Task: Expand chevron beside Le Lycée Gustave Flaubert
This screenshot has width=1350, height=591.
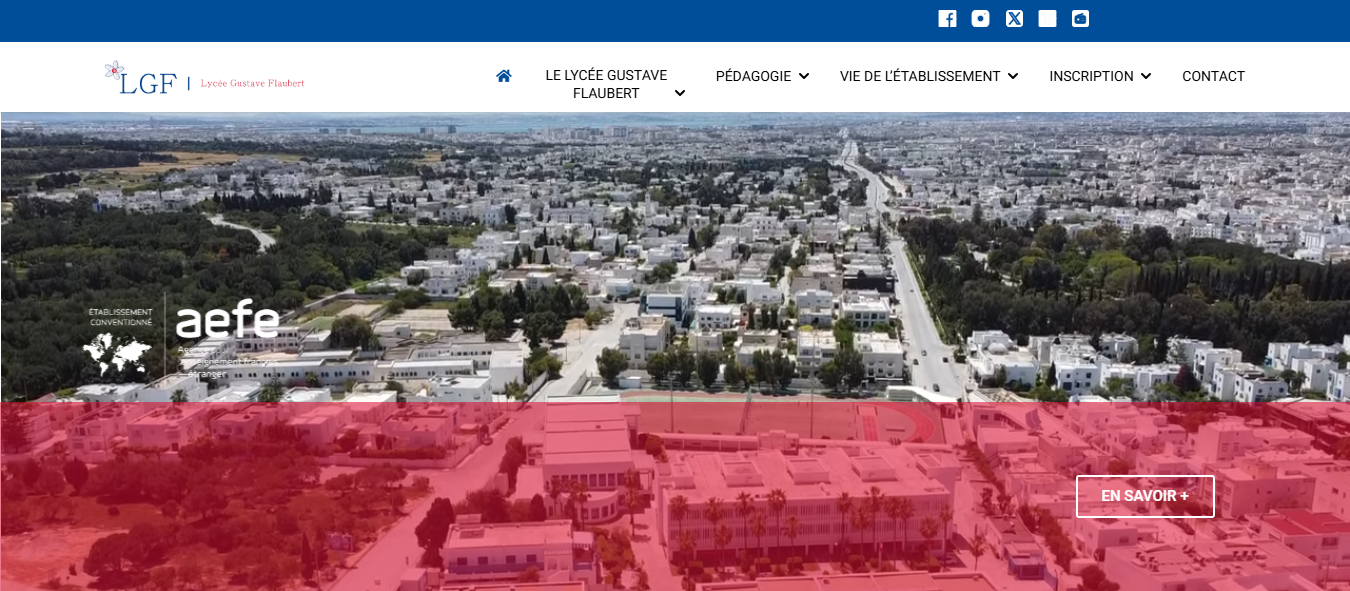Action: tap(680, 93)
